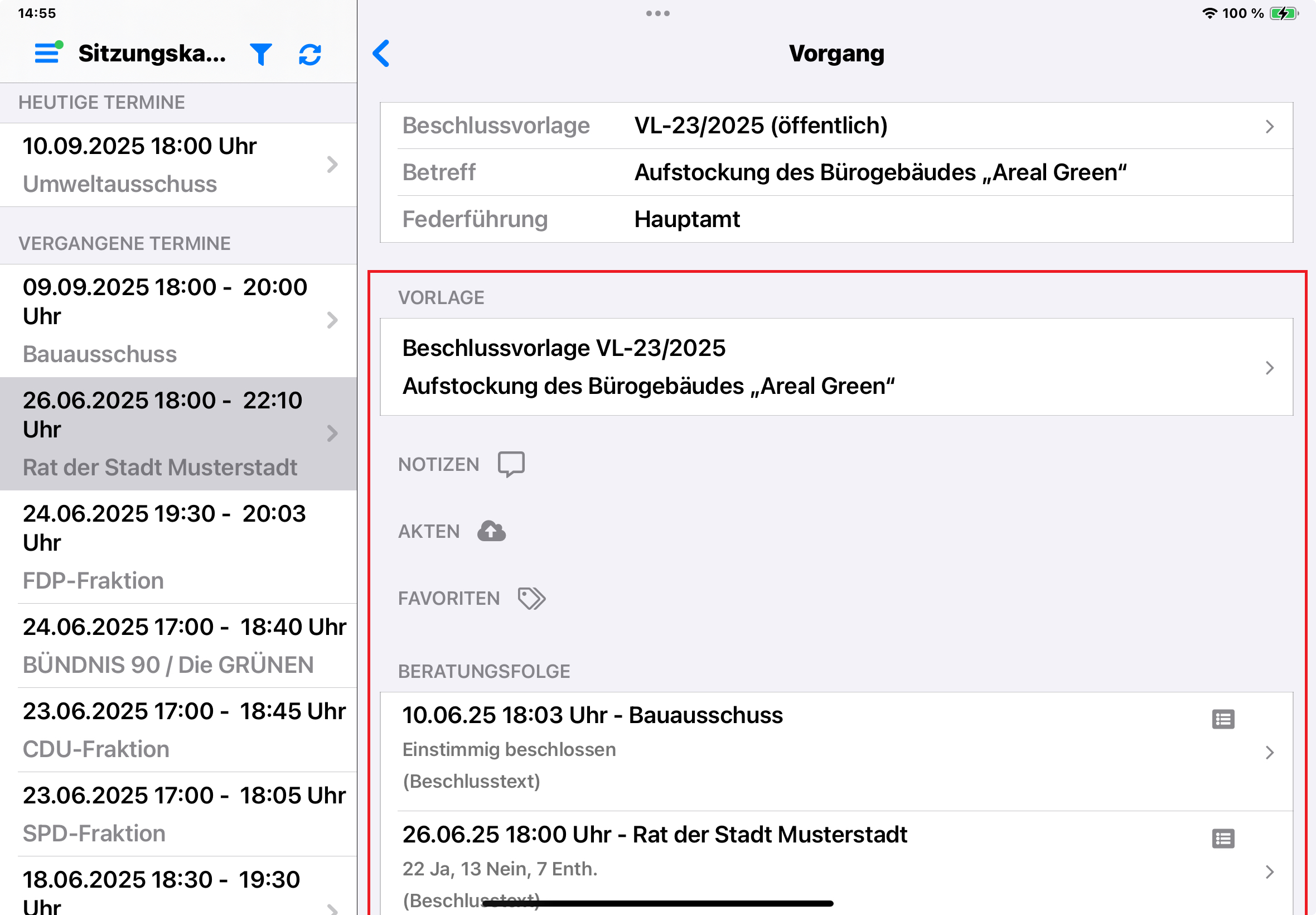The image size is (1316, 915).
Task: Tap the back arrow to leave Vorgang
Action: click(381, 54)
